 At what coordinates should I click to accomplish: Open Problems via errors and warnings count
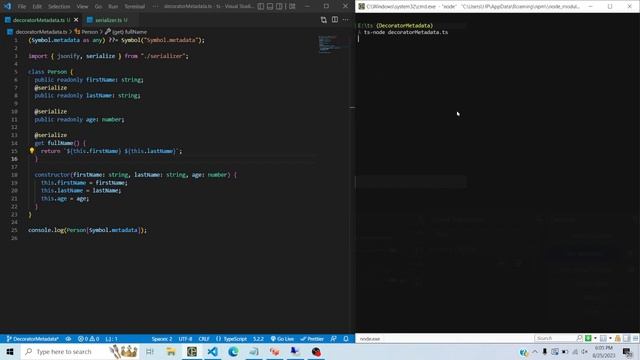[x=89, y=339]
